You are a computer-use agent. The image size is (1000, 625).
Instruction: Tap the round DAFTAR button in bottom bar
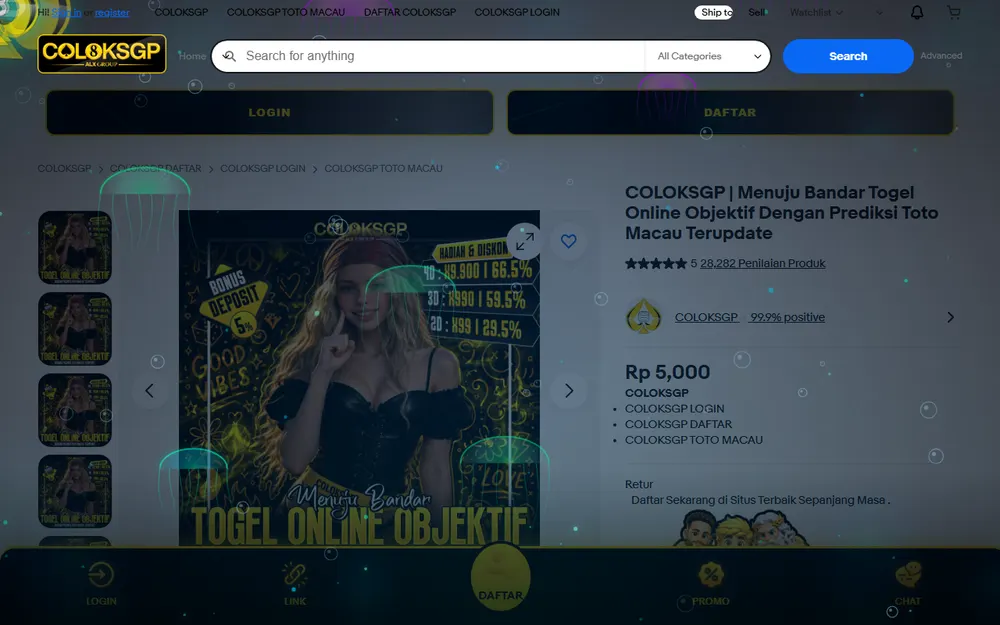click(501, 576)
